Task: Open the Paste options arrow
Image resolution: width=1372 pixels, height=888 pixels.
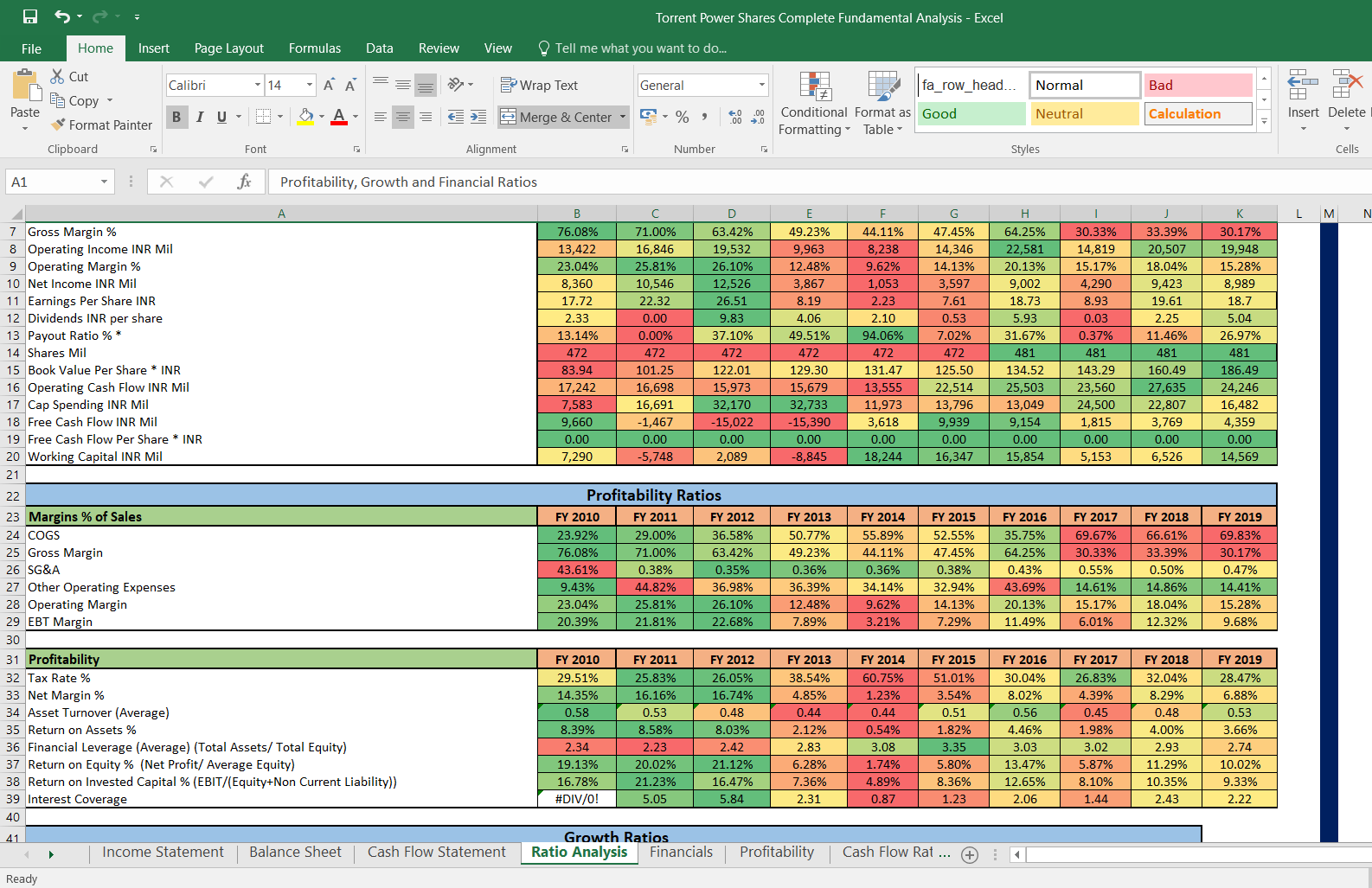Action: (25, 128)
